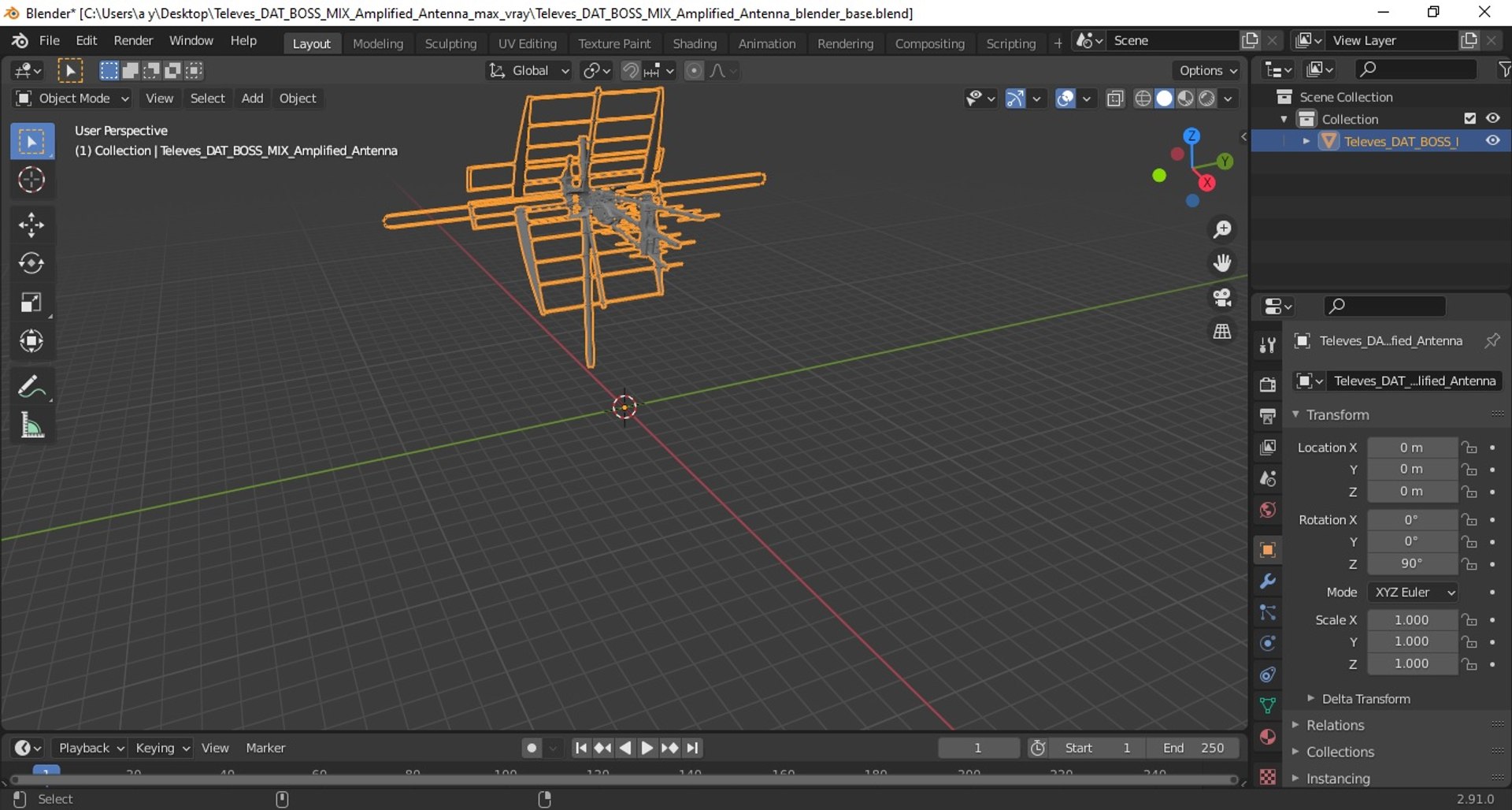Image resolution: width=1512 pixels, height=810 pixels.
Task: Click the Zoom viewport icon
Action: click(1222, 229)
